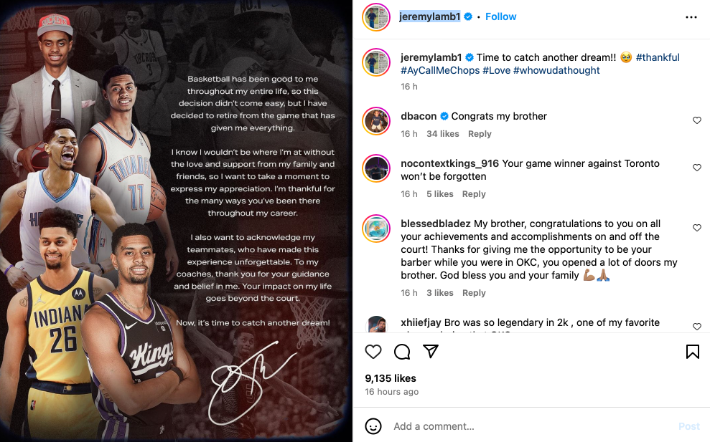Screen dimensions: 710x442
Task: Open the comment bubble icon
Action: tap(402, 352)
